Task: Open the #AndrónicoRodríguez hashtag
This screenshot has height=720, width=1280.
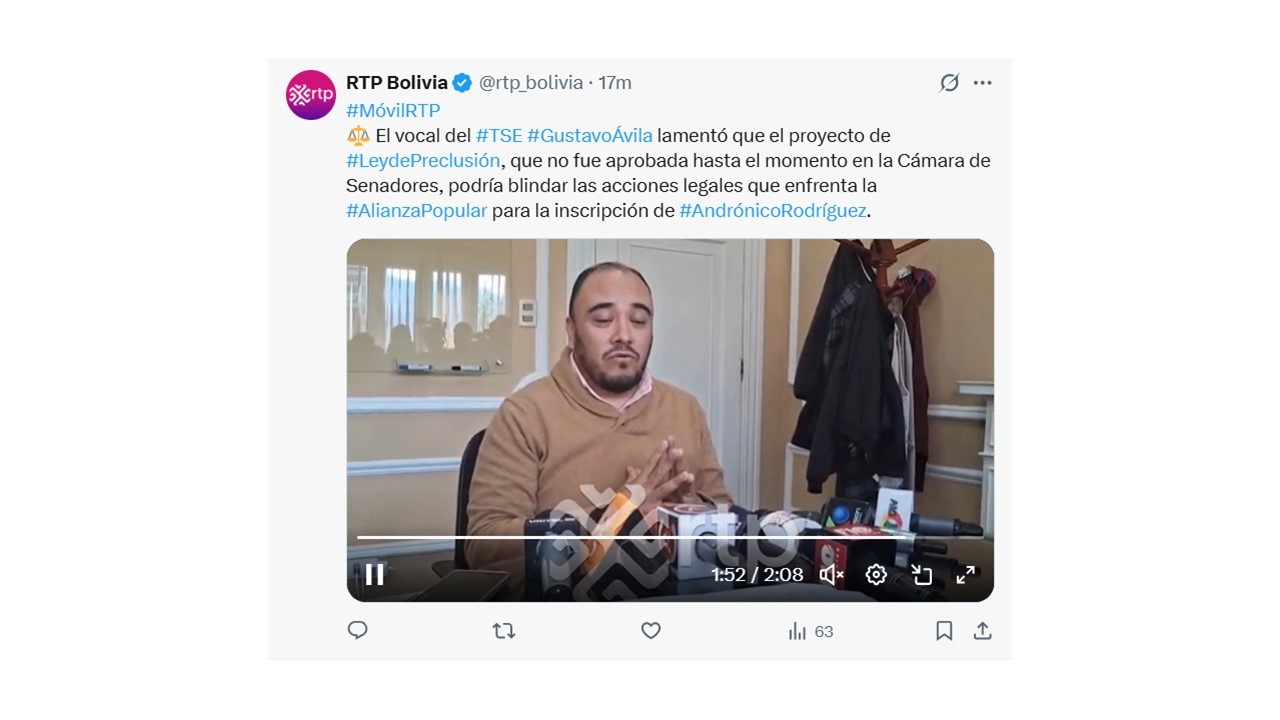Action: [x=773, y=210]
